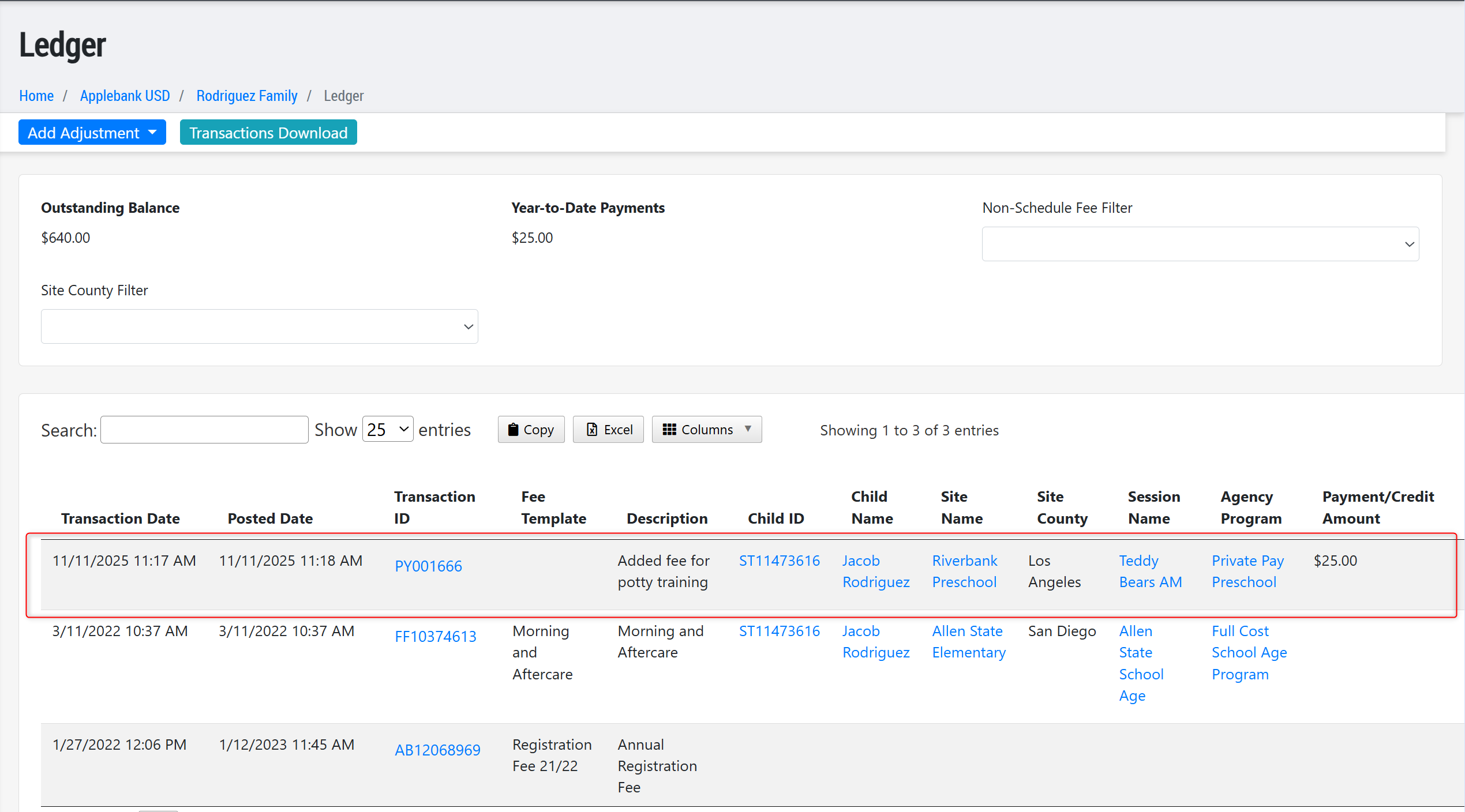Open the Columns visibility dropdown

click(706, 430)
